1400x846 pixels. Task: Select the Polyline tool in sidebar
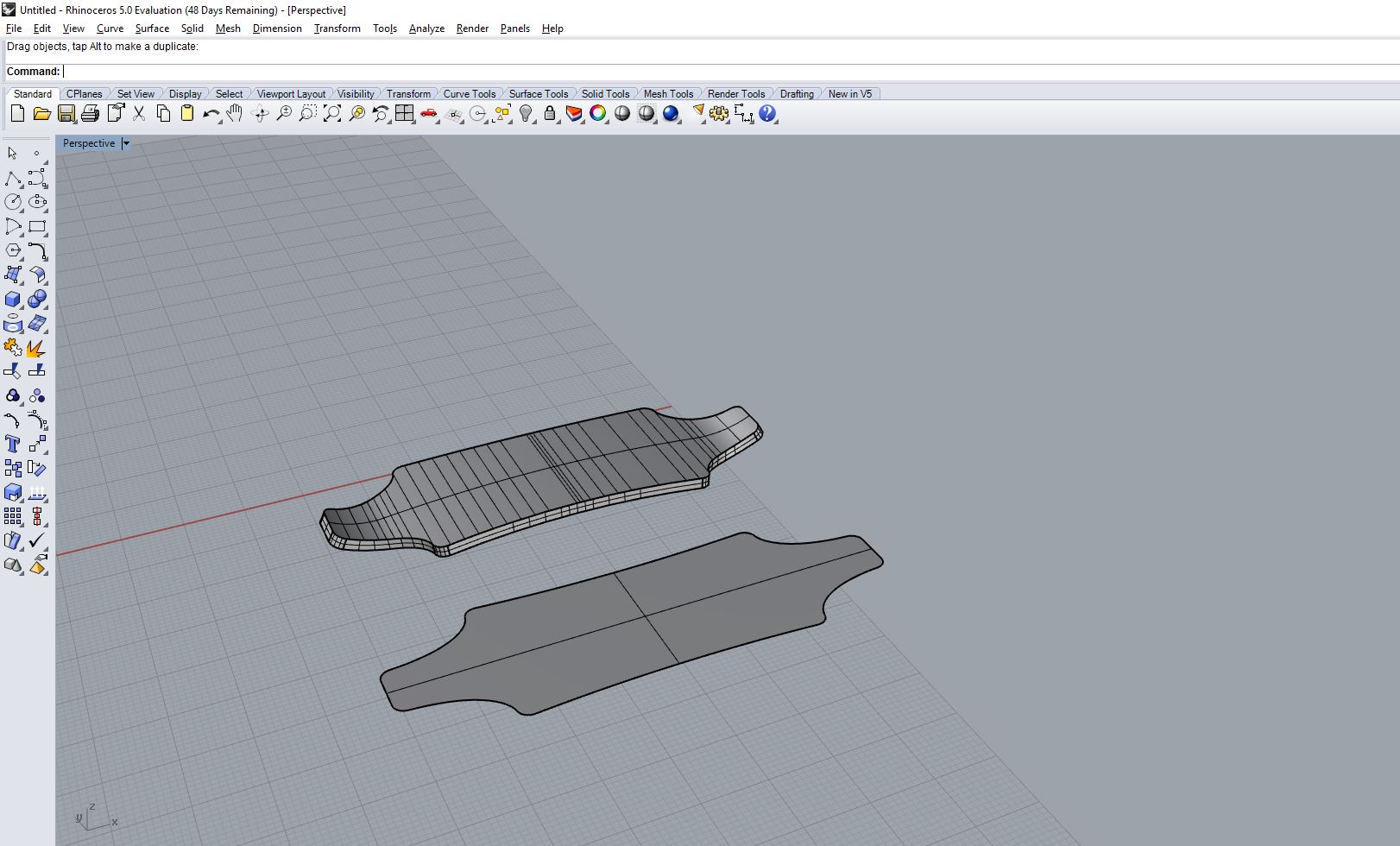13,178
